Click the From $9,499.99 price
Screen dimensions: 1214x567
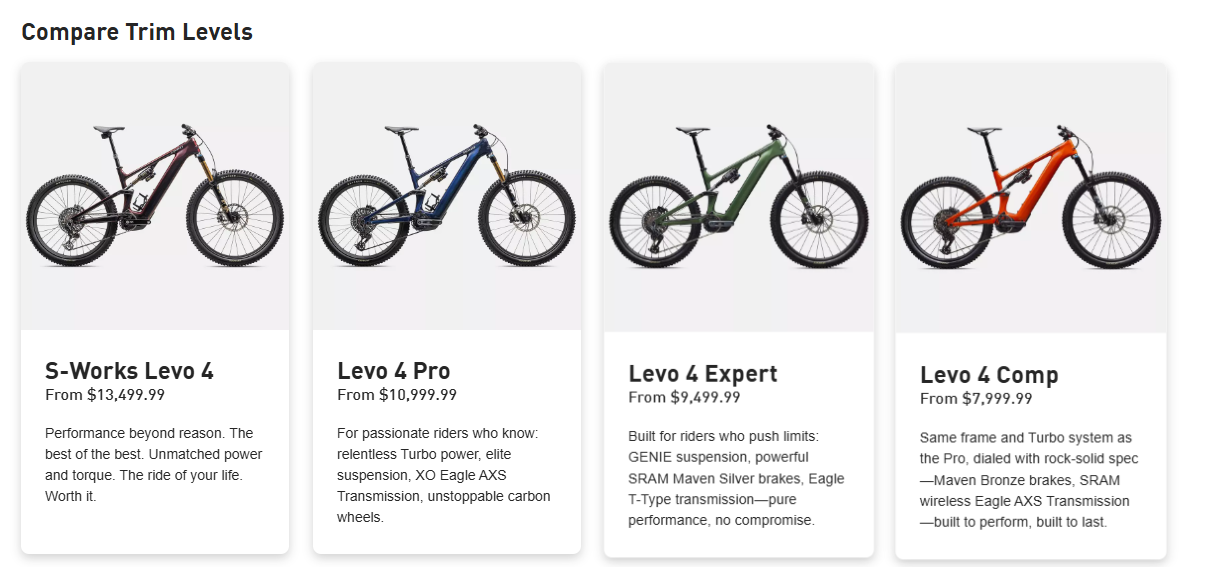[684, 397]
